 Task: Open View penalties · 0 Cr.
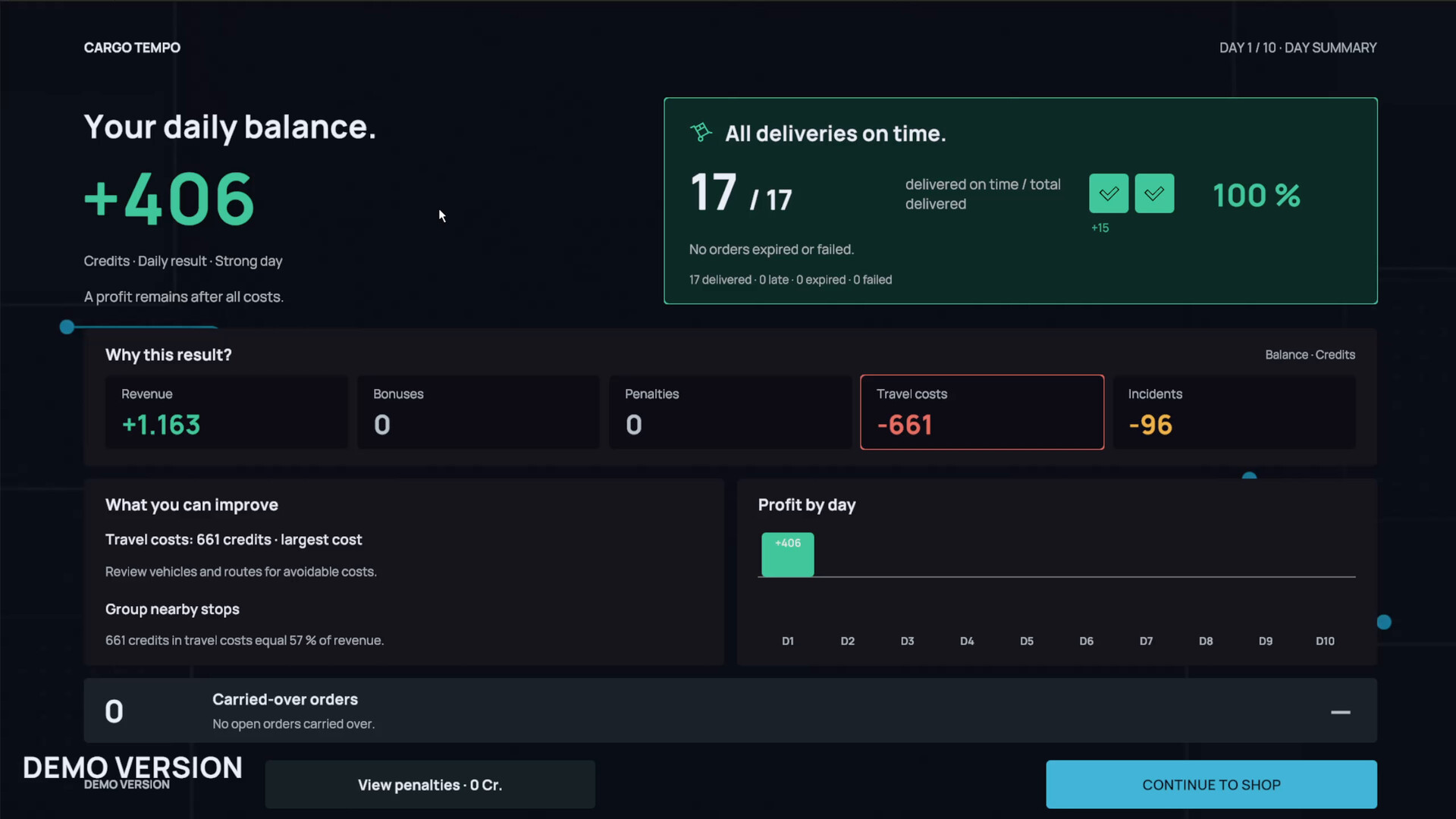pyautogui.click(x=430, y=785)
